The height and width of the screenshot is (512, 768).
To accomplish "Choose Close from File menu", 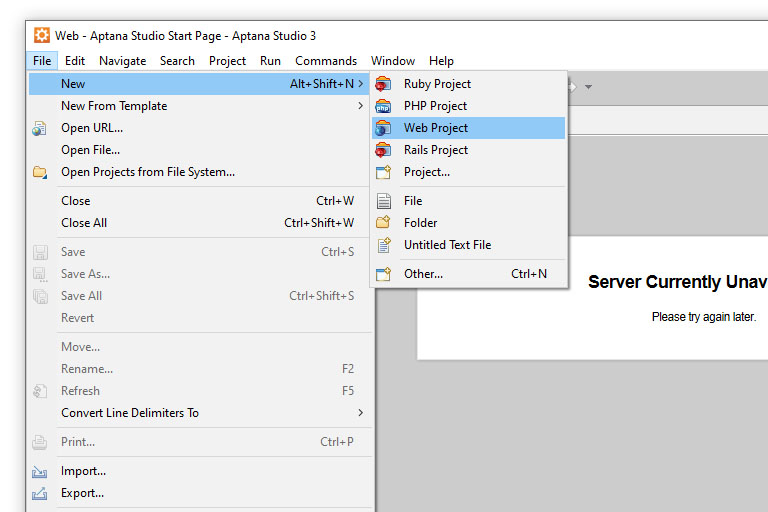I will tap(199, 201).
